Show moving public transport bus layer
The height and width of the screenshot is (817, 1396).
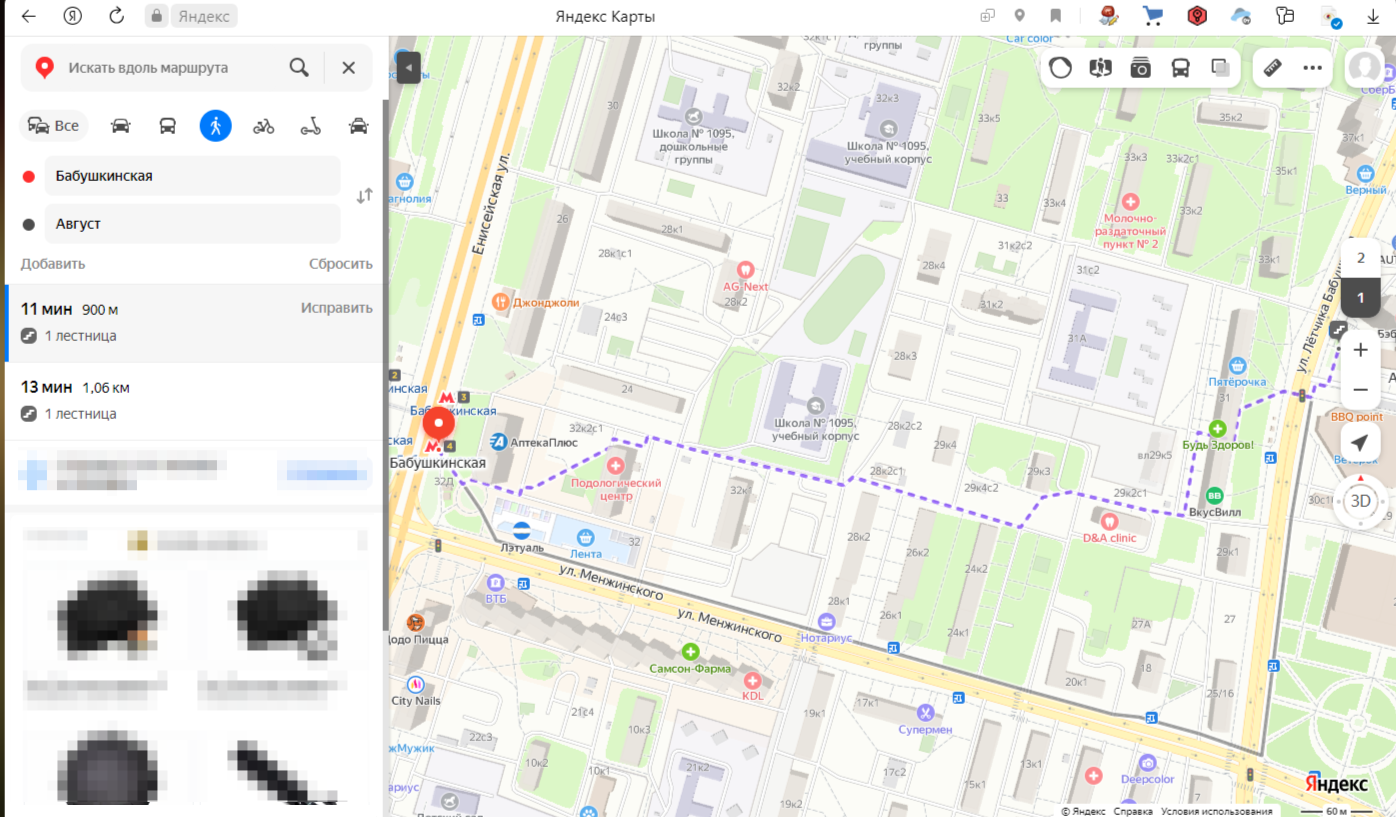(1180, 68)
